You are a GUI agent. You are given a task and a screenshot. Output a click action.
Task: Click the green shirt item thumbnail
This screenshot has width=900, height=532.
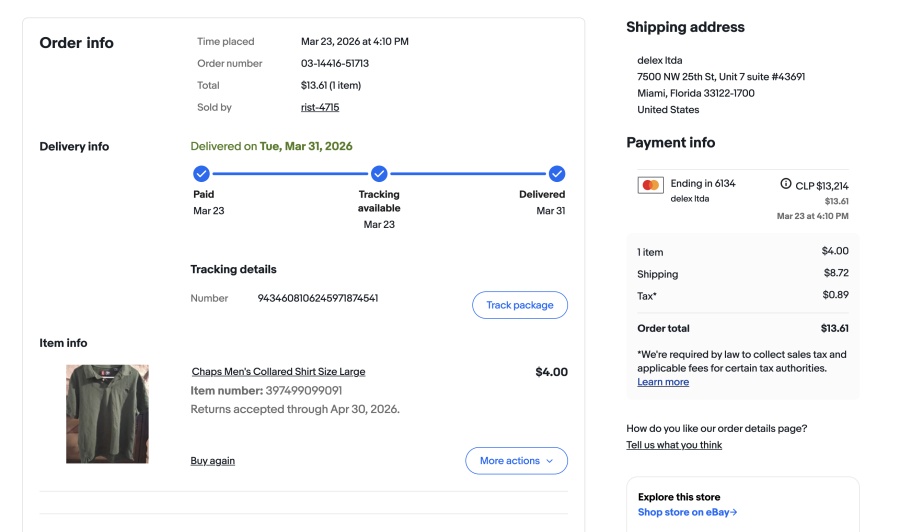click(107, 413)
